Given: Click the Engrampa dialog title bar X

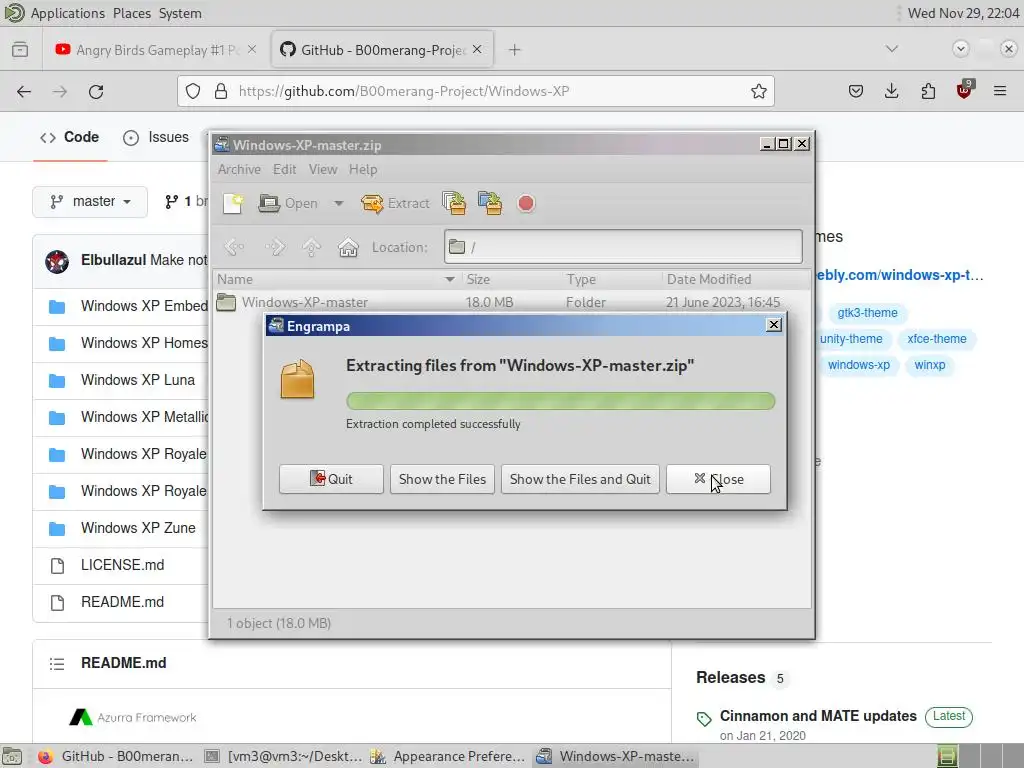Looking at the screenshot, I should 774,325.
